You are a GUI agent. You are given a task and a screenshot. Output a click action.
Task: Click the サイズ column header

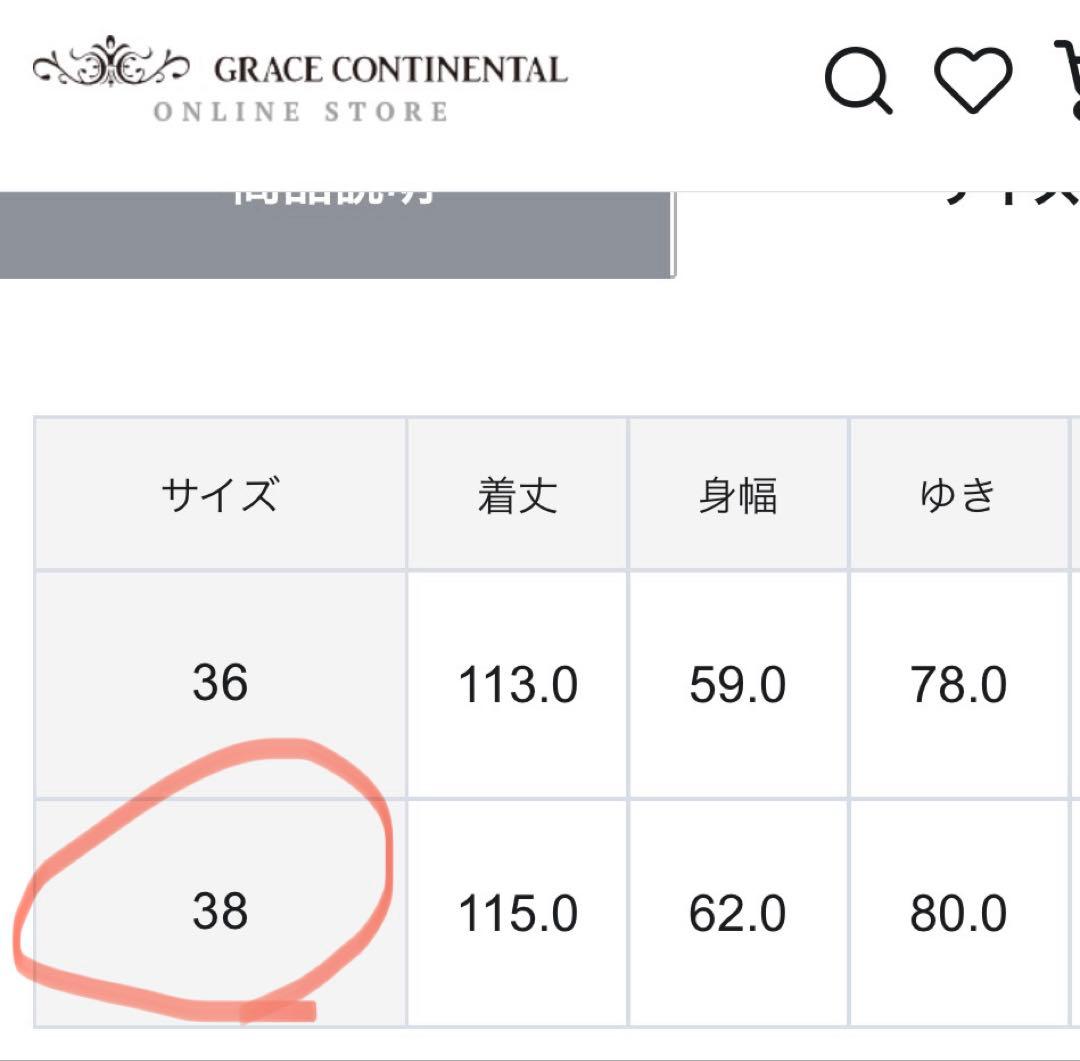click(x=220, y=492)
